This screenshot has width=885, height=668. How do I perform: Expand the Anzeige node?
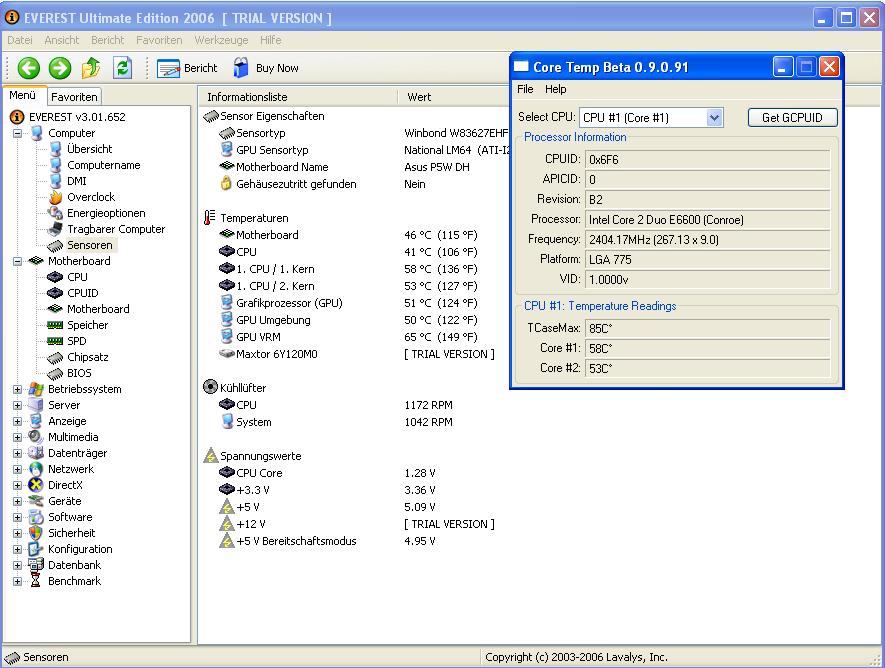point(17,421)
